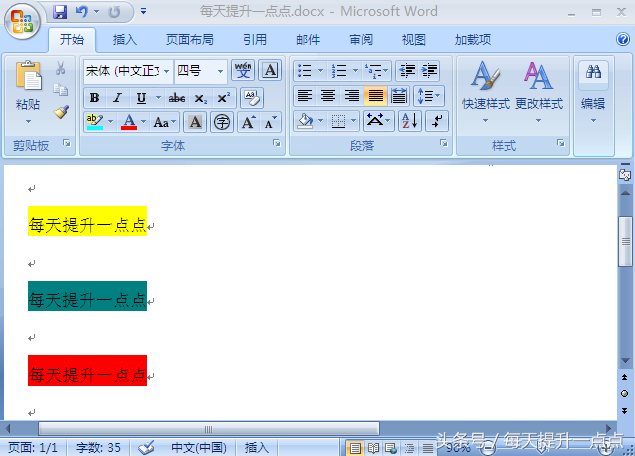The height and width of the screenshot is (456, 635).
Task: Open the 页面布局 ribbon tab
Action: [x=190, y=40]
